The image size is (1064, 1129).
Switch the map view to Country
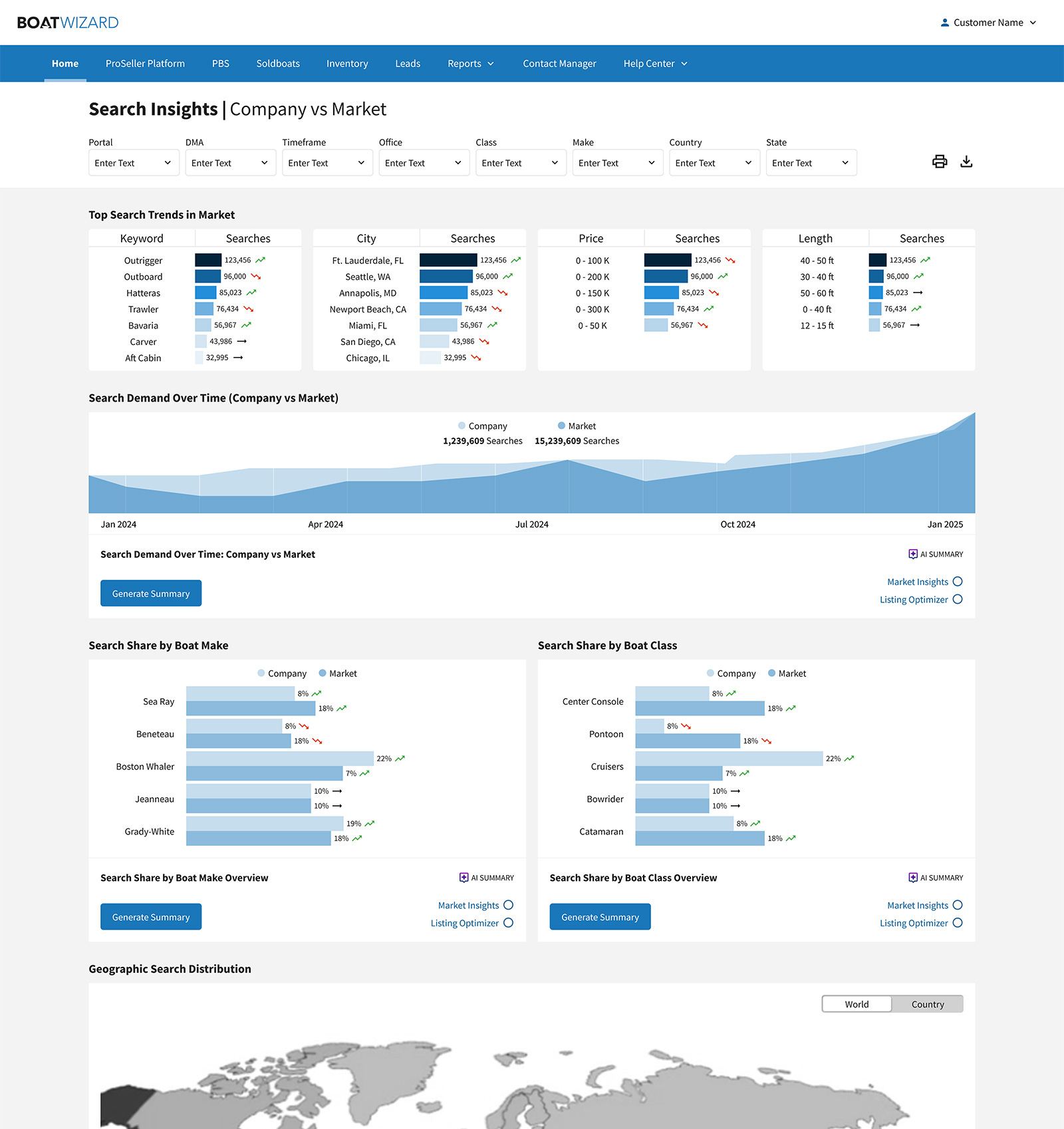pos(927,1004)
